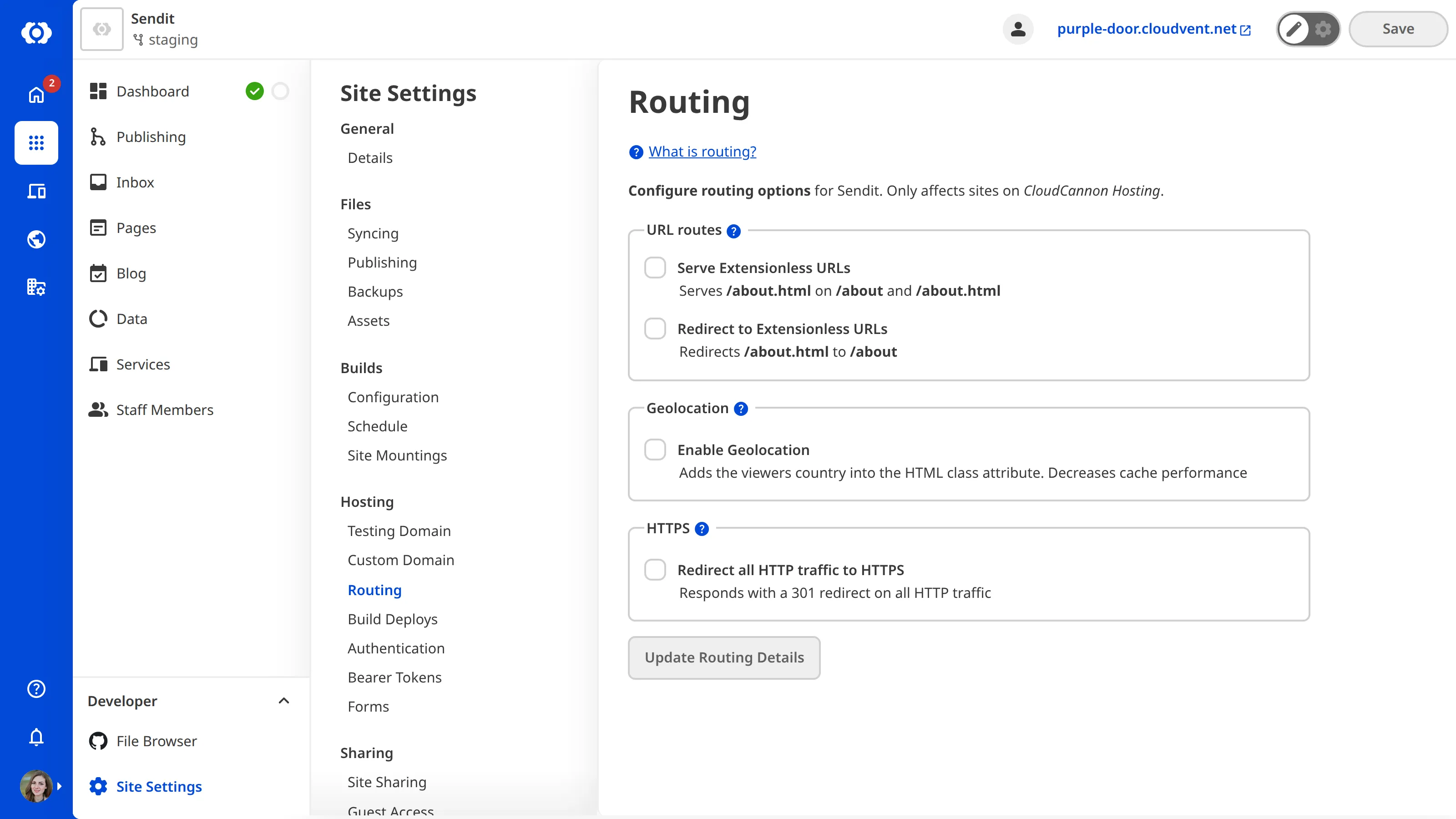Open Site Mountings under Builds
The image size is (1456, 819).
point(397,455)
